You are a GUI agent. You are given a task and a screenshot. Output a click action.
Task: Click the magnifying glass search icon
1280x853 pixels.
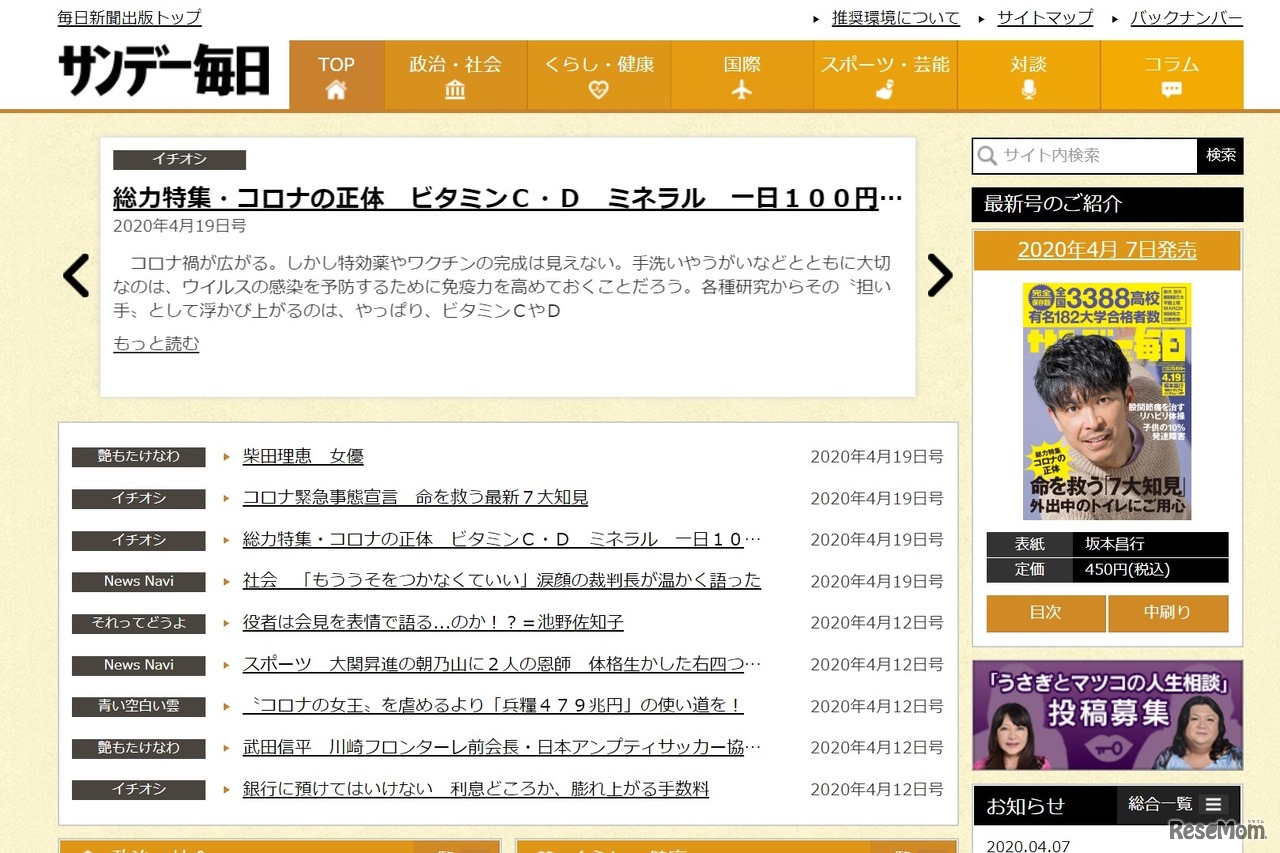coord(988,156)
